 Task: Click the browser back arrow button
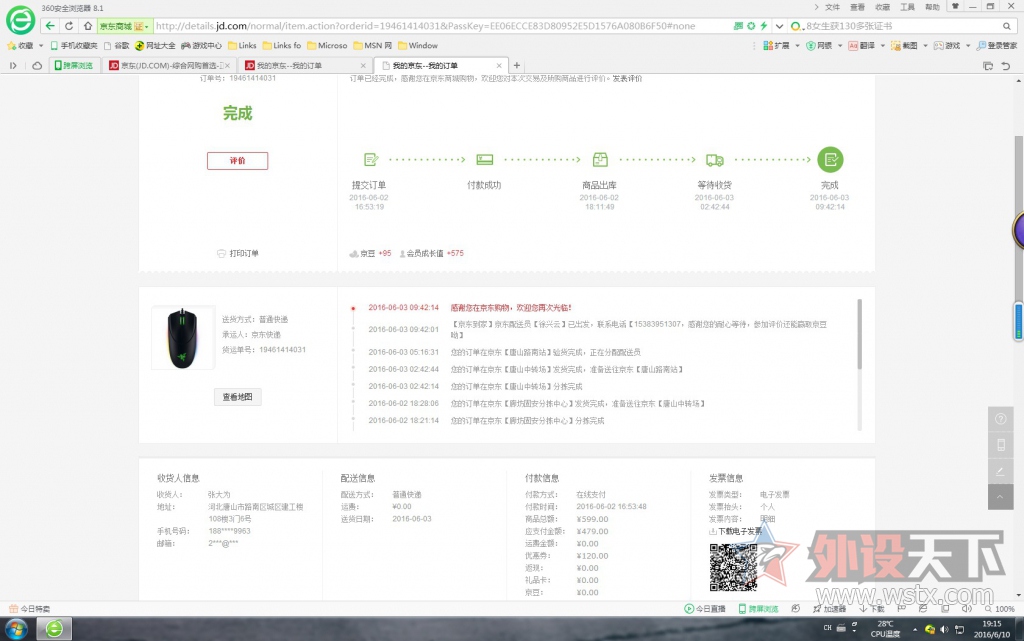point(50,25)
